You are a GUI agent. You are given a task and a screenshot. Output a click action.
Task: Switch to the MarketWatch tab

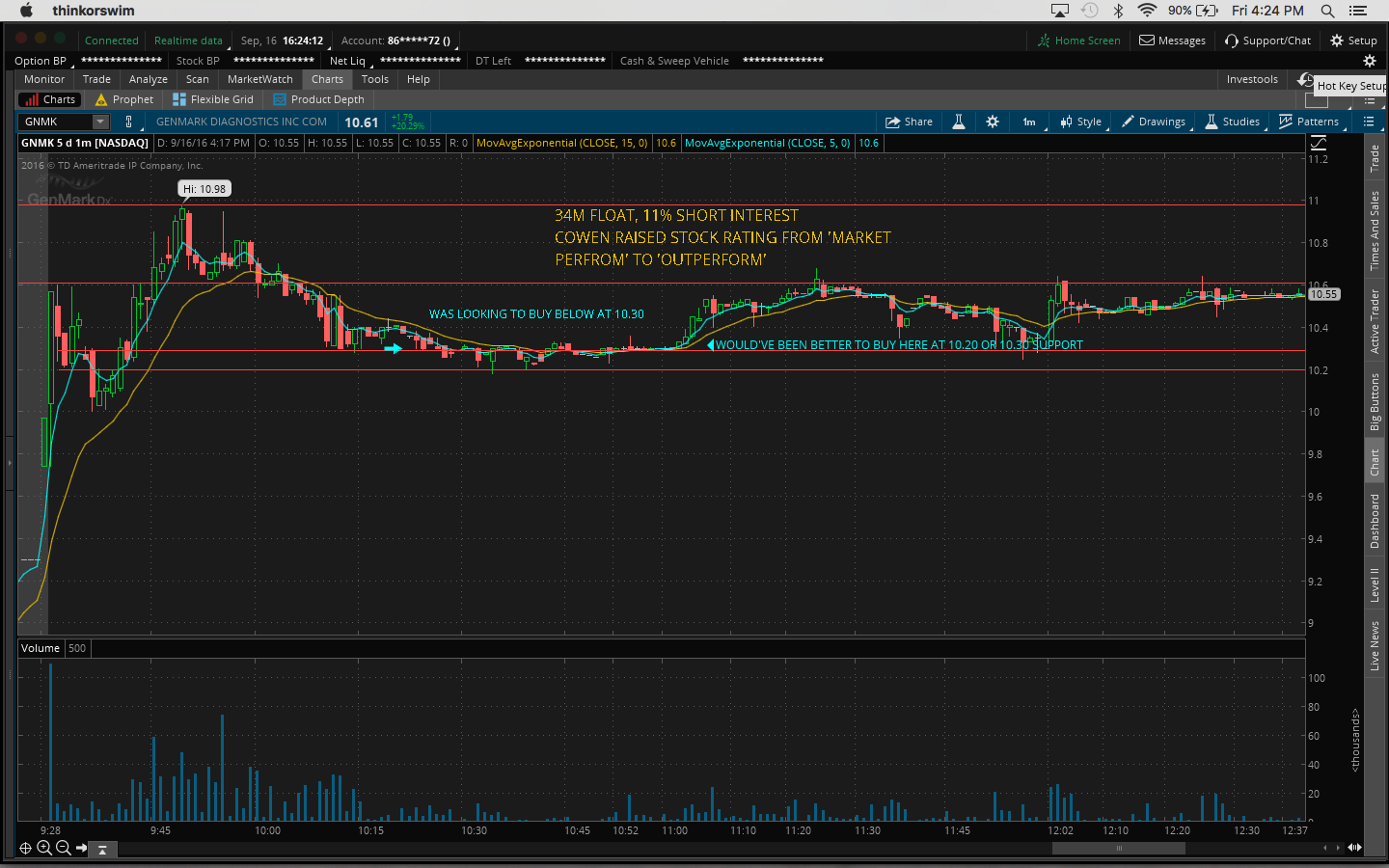pyautogui.click(x=259, y=79)
